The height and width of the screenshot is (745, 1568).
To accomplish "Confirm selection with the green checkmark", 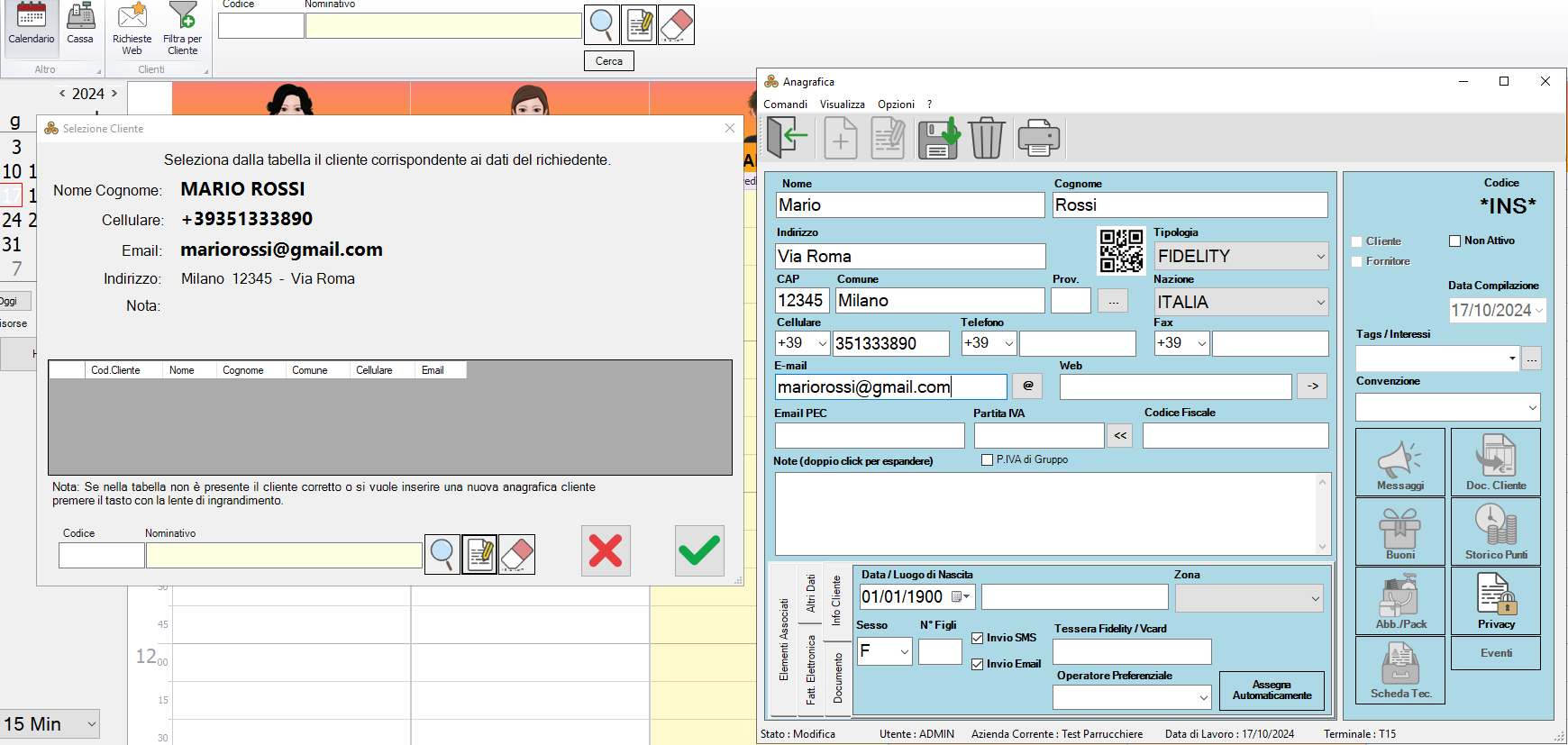I will pos(699,550).
